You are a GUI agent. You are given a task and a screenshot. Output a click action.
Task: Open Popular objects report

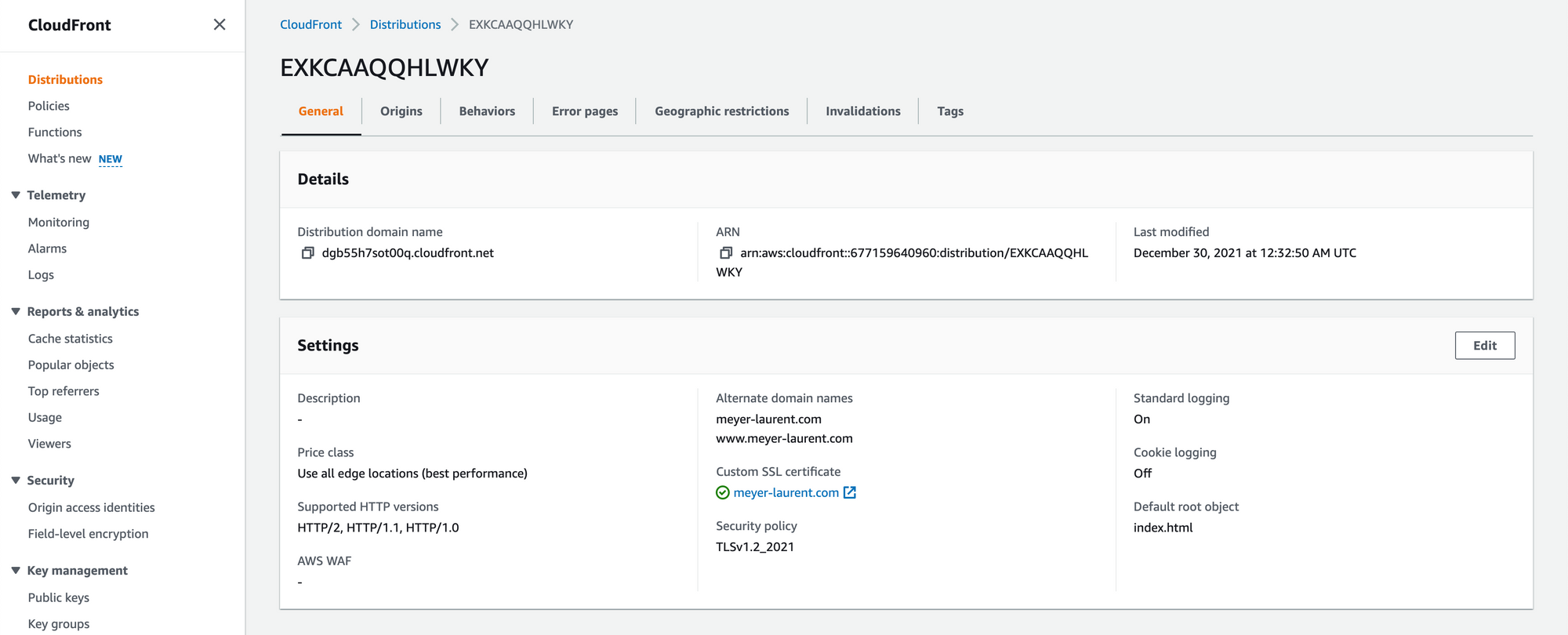pyautogui.click(x=71, y=365)
